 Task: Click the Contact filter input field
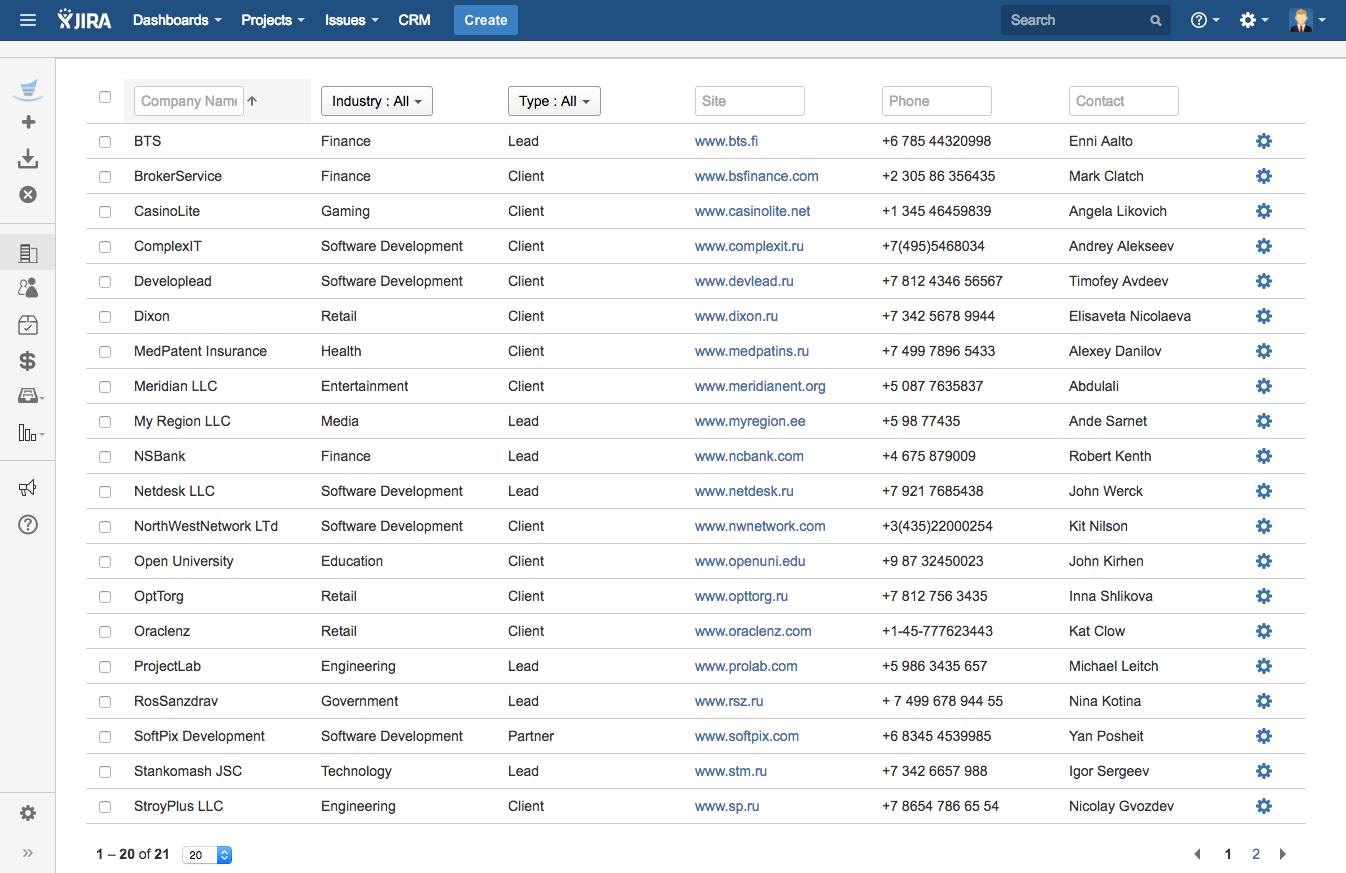tap(1123, 101)
